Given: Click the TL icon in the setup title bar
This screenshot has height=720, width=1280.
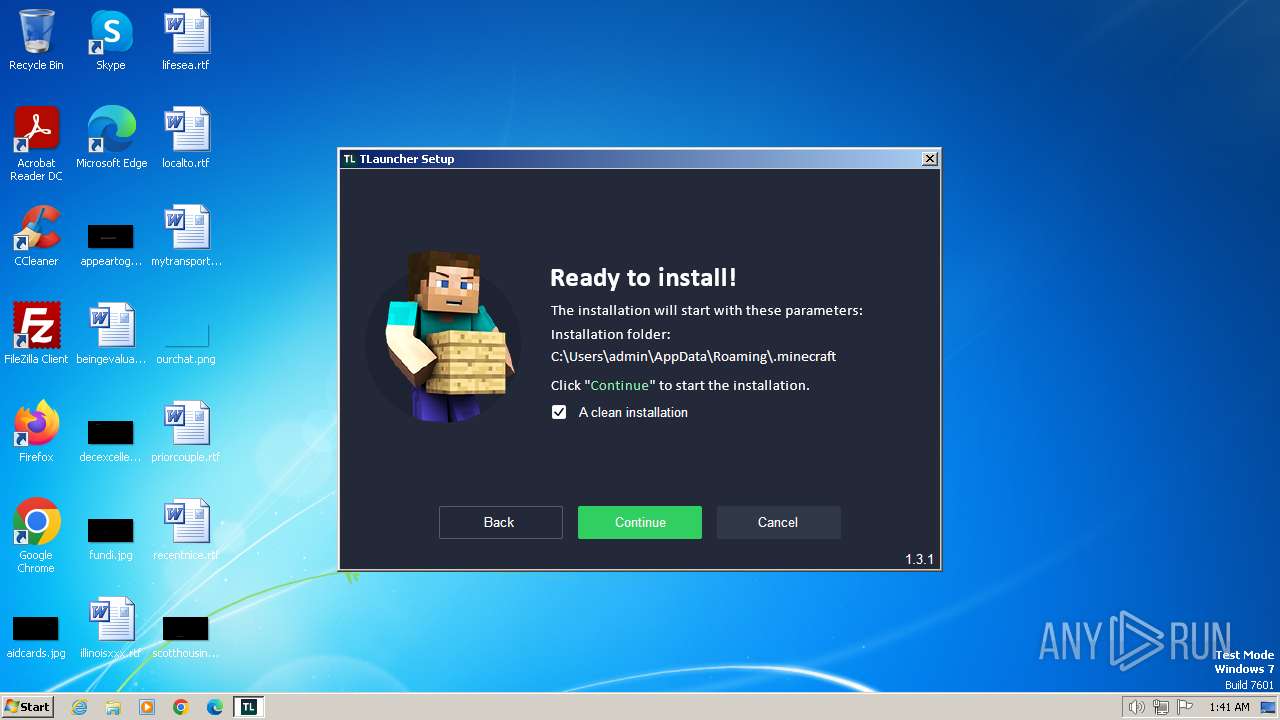Looking at the screenshot, I should tap(350, 159).
